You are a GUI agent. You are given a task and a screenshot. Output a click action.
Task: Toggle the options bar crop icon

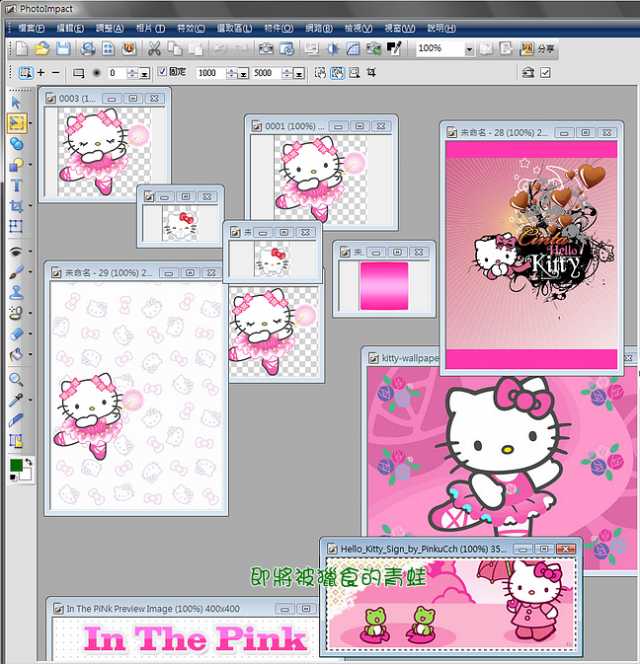coord(372,73)
